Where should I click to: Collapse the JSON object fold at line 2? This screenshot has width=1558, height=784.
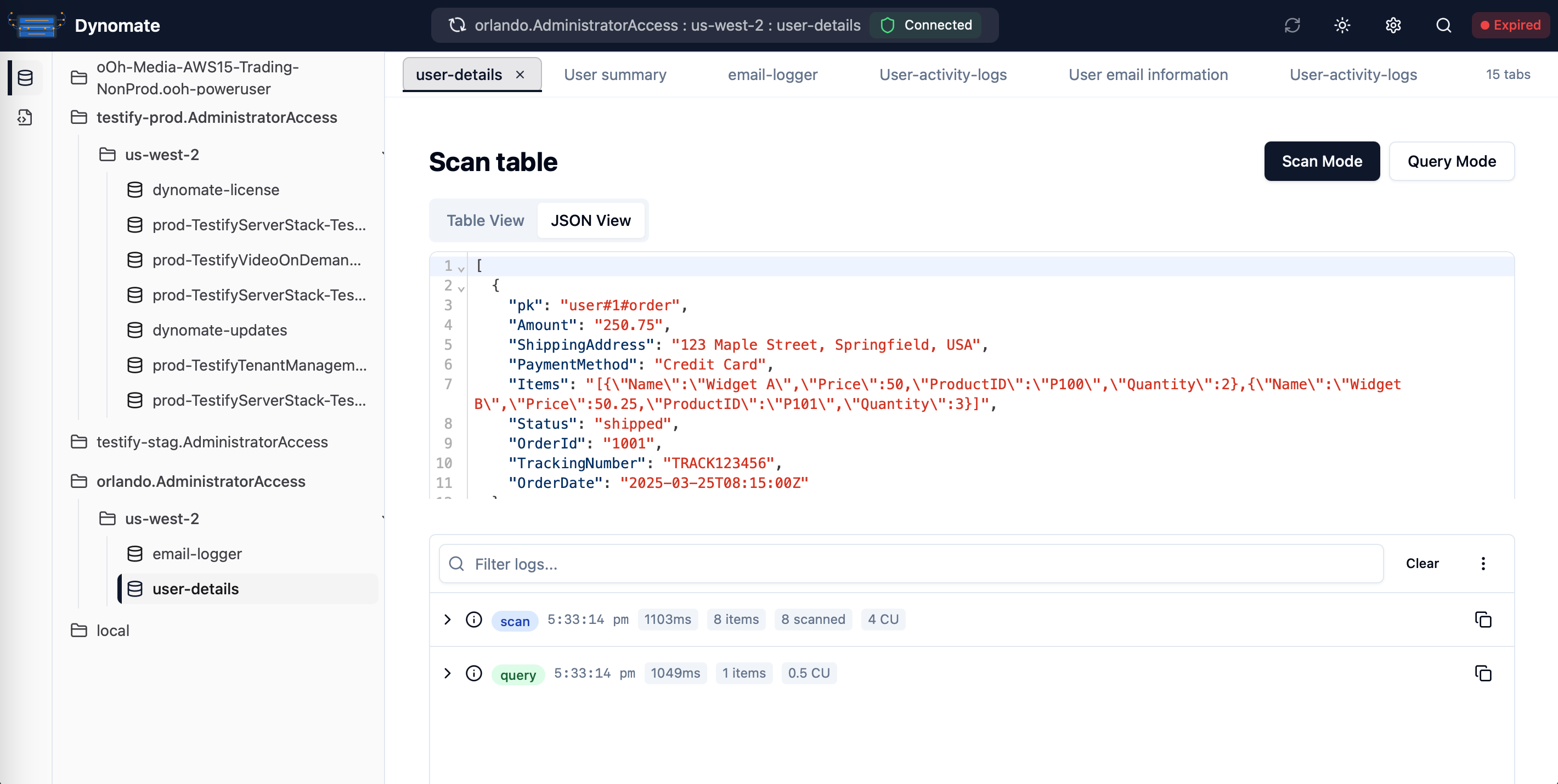click(x=461, y=287)
